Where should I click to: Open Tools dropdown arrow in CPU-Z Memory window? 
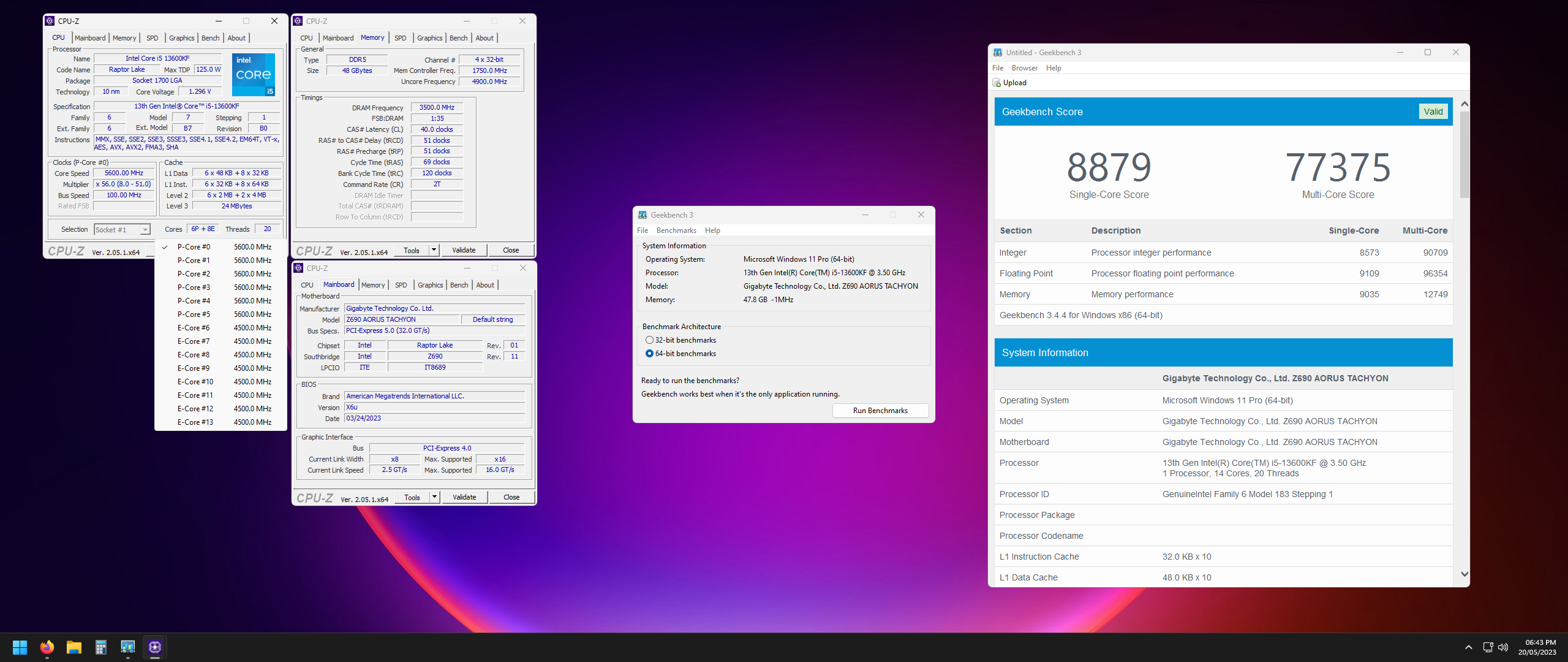(434, 250)
